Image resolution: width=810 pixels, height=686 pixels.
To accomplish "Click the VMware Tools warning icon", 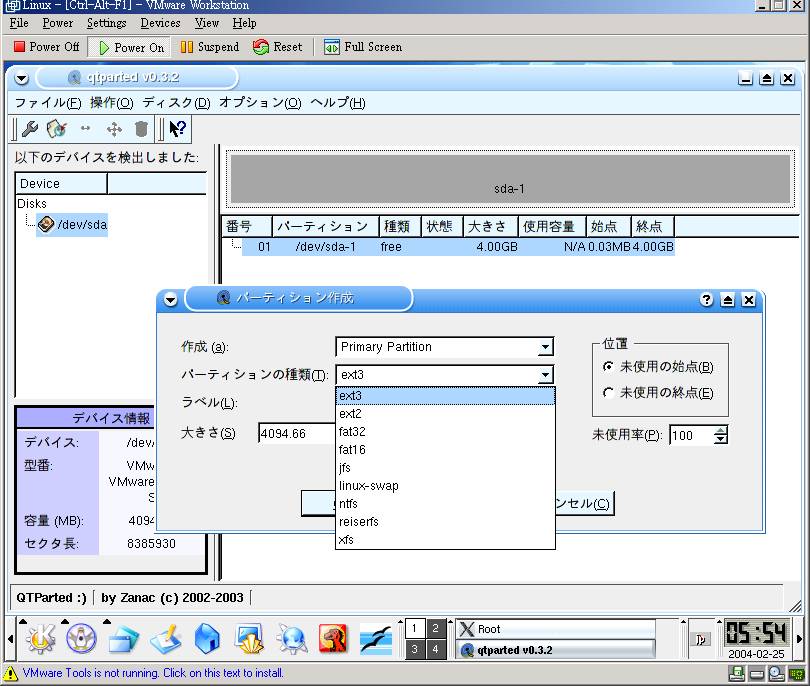I will point(10,673).
